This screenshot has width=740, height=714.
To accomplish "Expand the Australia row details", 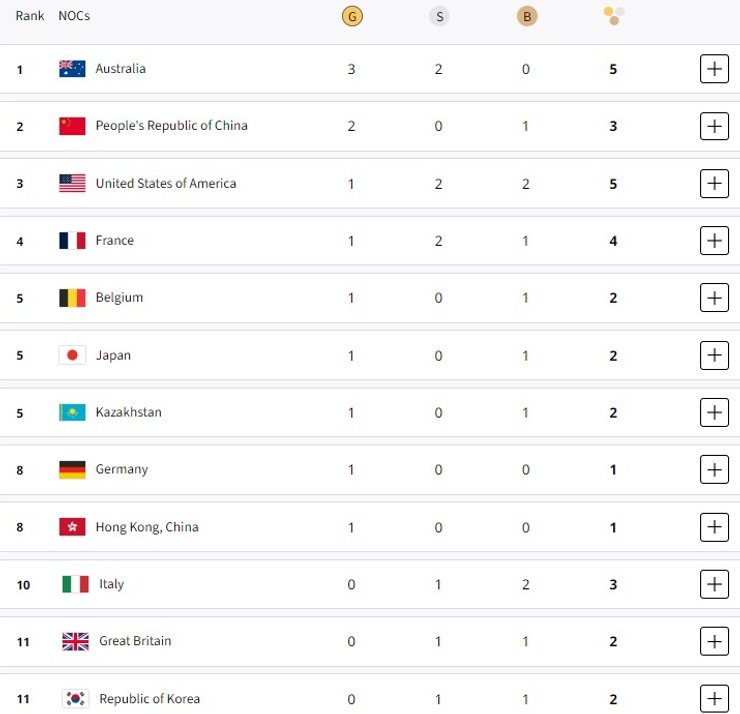I will point(714,69).
